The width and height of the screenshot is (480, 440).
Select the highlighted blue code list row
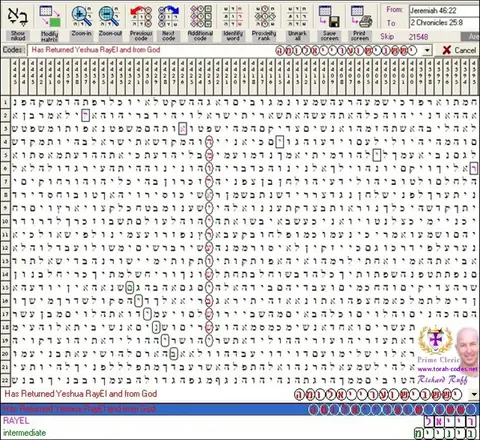click(240, 409)
